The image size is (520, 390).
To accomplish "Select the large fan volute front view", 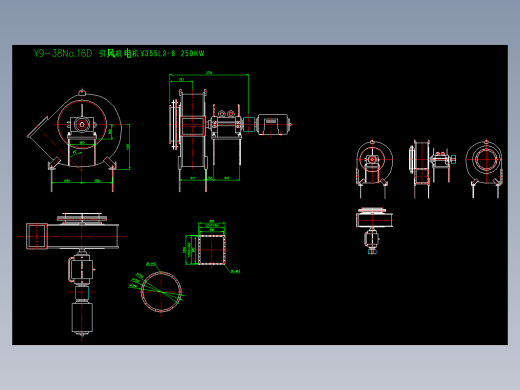I will (79, 140).
